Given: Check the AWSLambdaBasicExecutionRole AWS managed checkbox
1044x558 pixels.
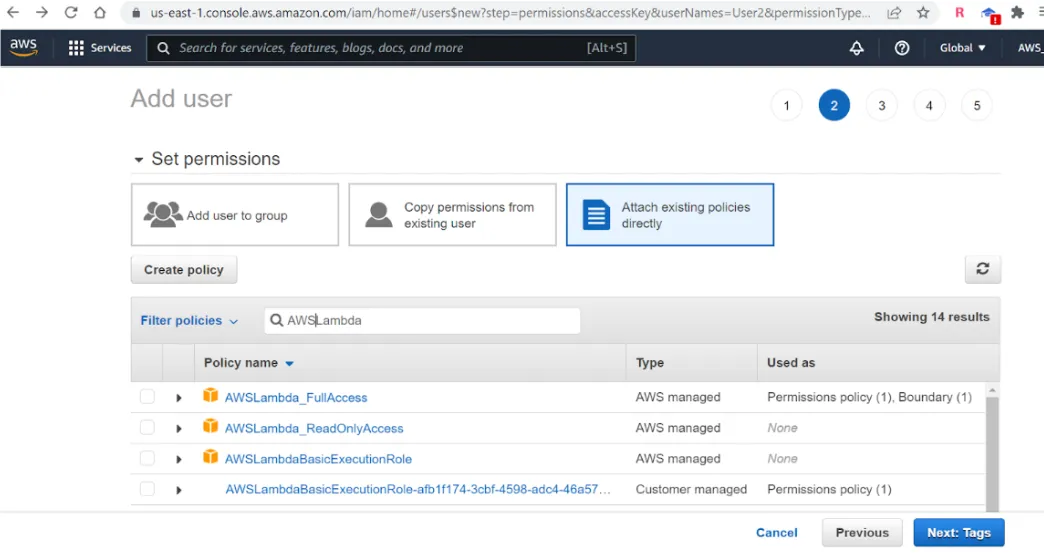Looking at the screenshot, I should coord(147,458).
